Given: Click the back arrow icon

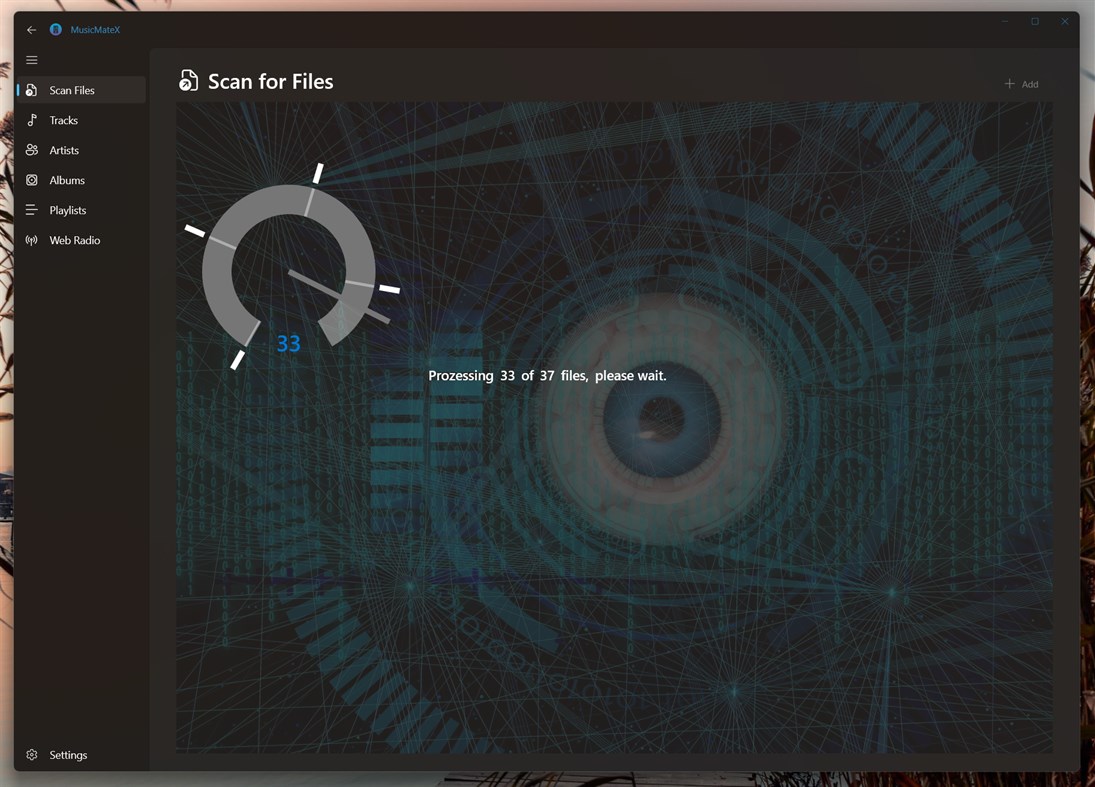Looking at the screenshot, I should (31, 30).
